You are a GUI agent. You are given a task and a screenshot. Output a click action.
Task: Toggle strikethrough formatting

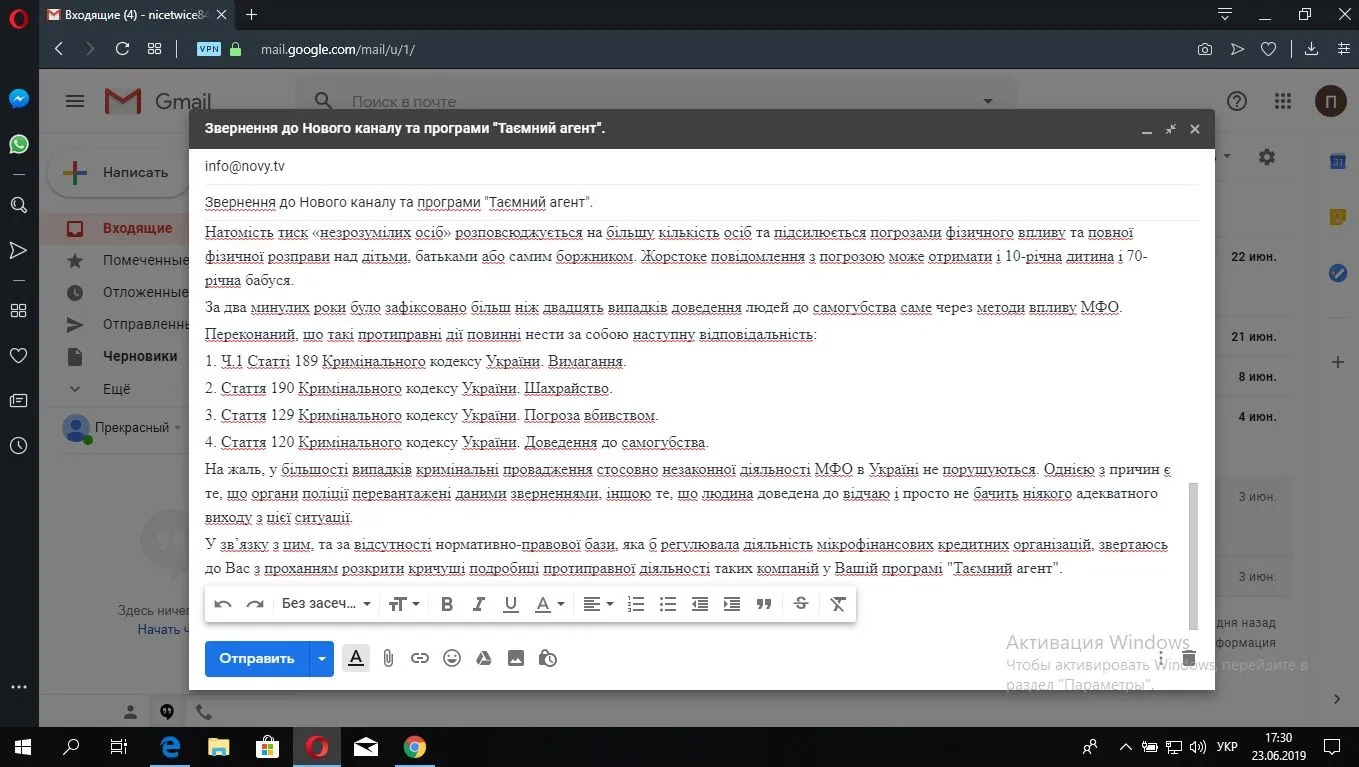pos(800,604)
